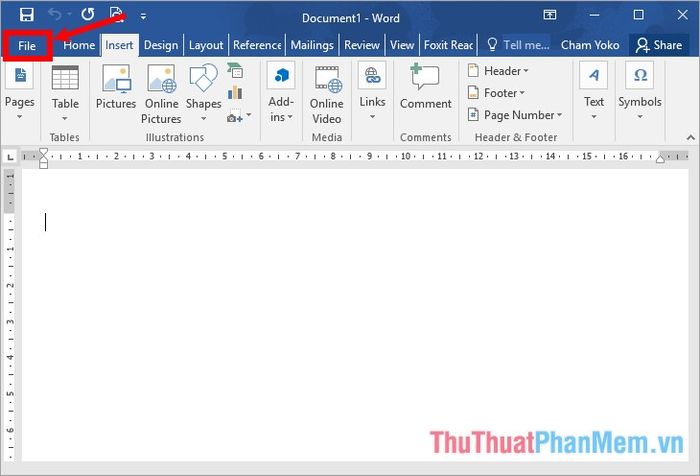Screen dimensions: 700x476
Task: Open the Header dropdown
Action: 498,71
